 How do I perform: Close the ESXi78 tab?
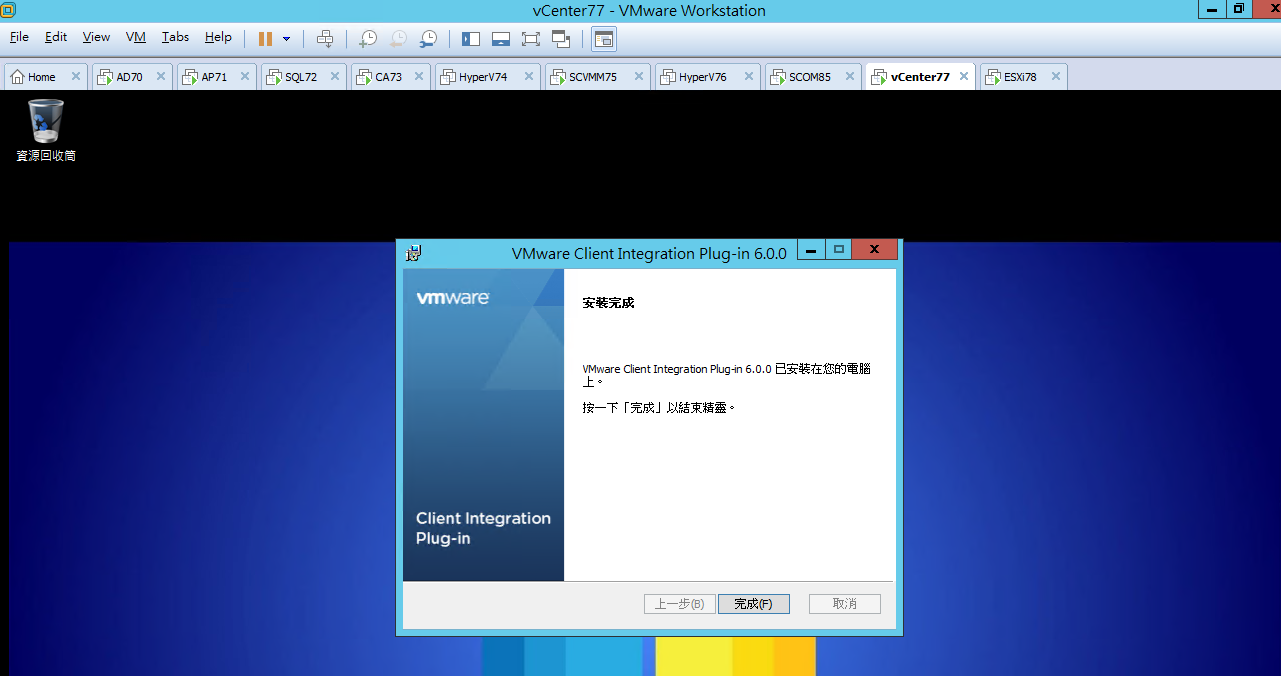[1055, 76]
